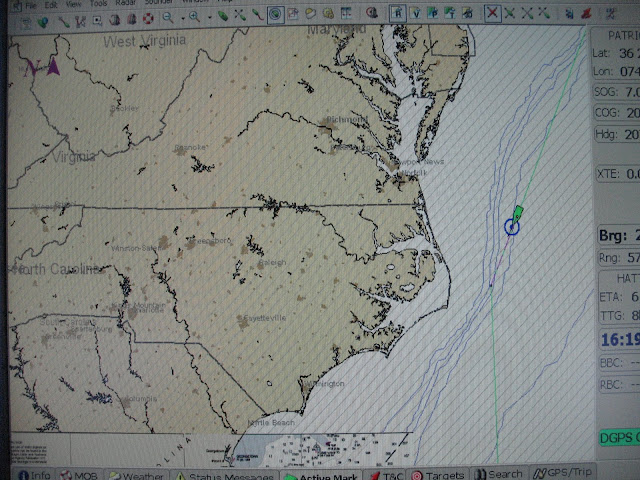Toggle the V vector chart button
The height and width of the screenshot is (480, 640).
[x=416, y=13]
